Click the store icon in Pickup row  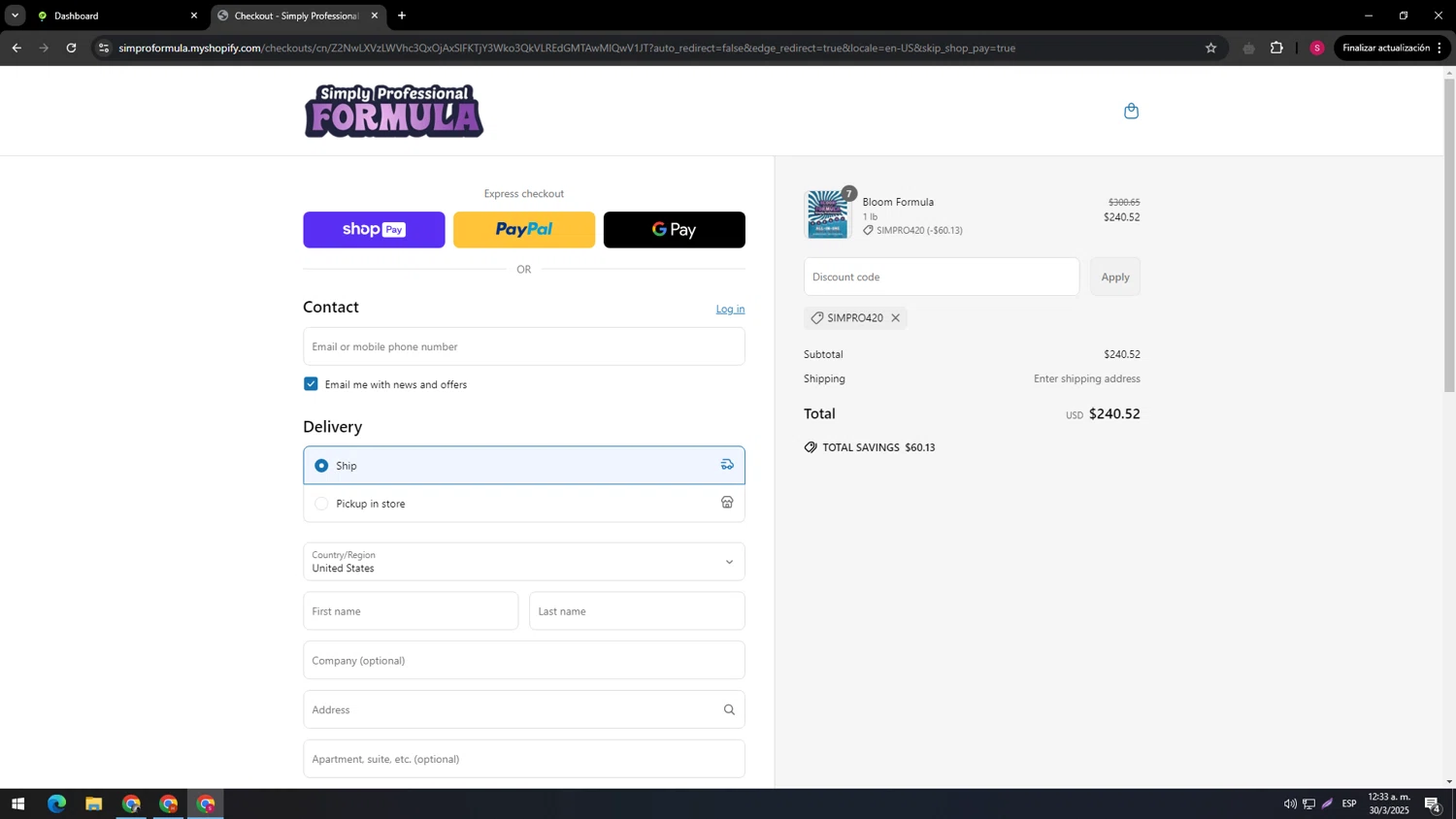[727, 503]
